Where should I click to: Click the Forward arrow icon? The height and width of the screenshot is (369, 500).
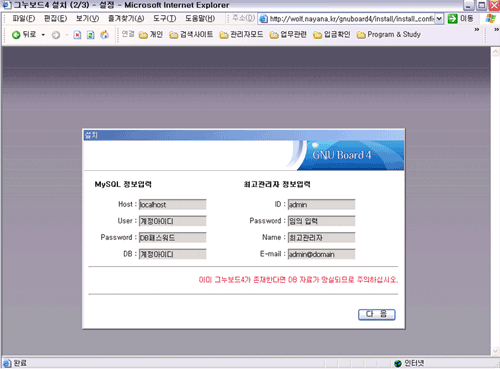[x=56, y=35]
